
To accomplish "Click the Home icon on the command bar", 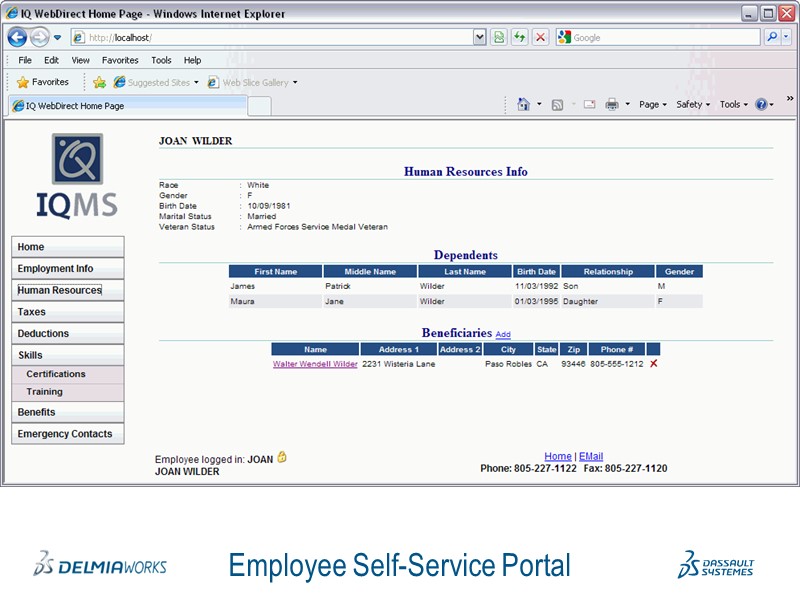I will click(524, 103).
